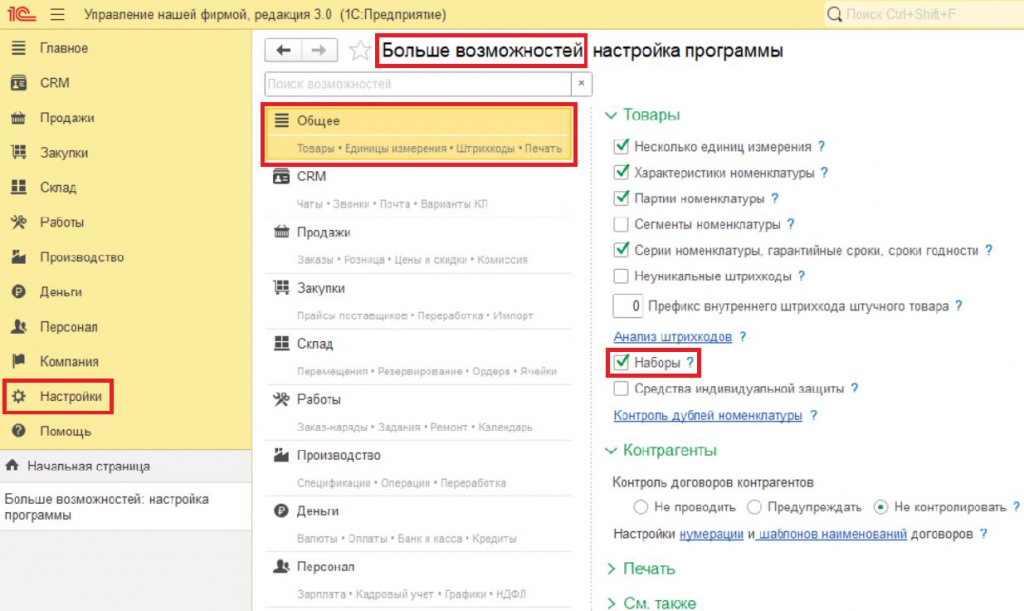Show help for Контроль дублей номенклатуры

(x=813, y=415)
